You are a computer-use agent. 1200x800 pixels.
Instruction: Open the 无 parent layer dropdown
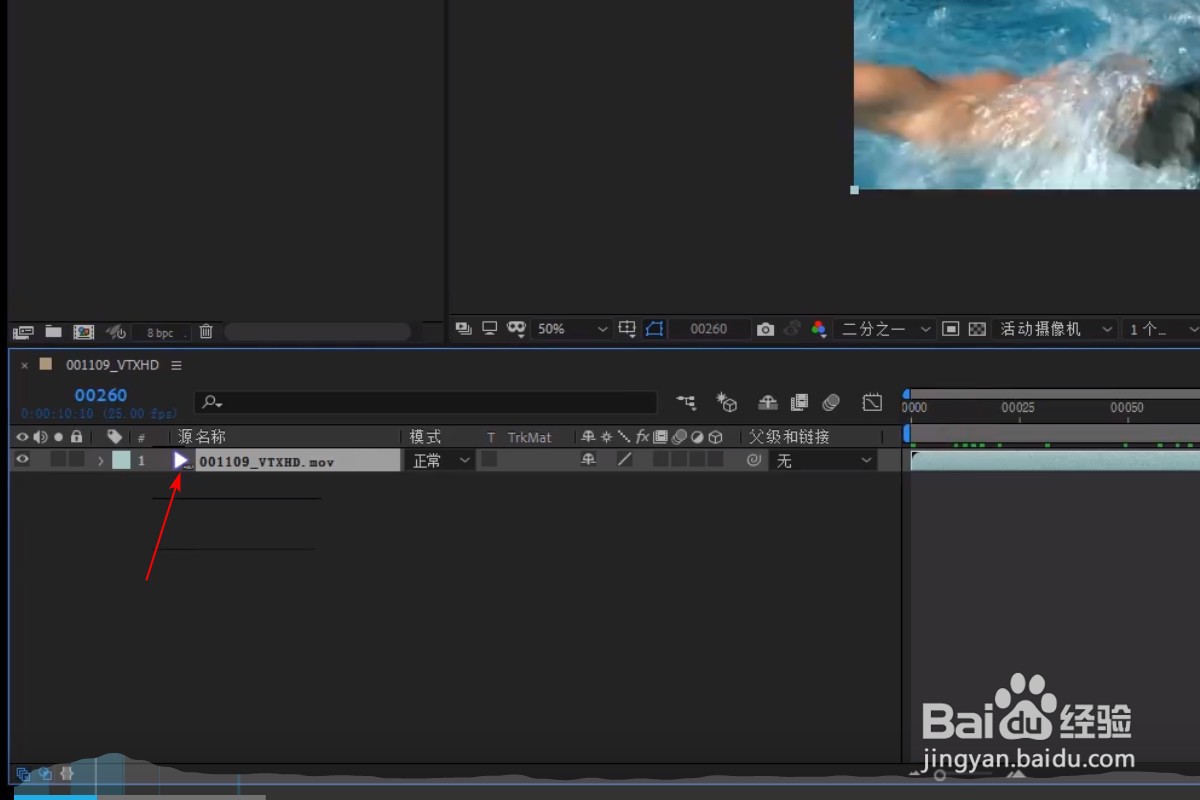[x=823, y=460]
